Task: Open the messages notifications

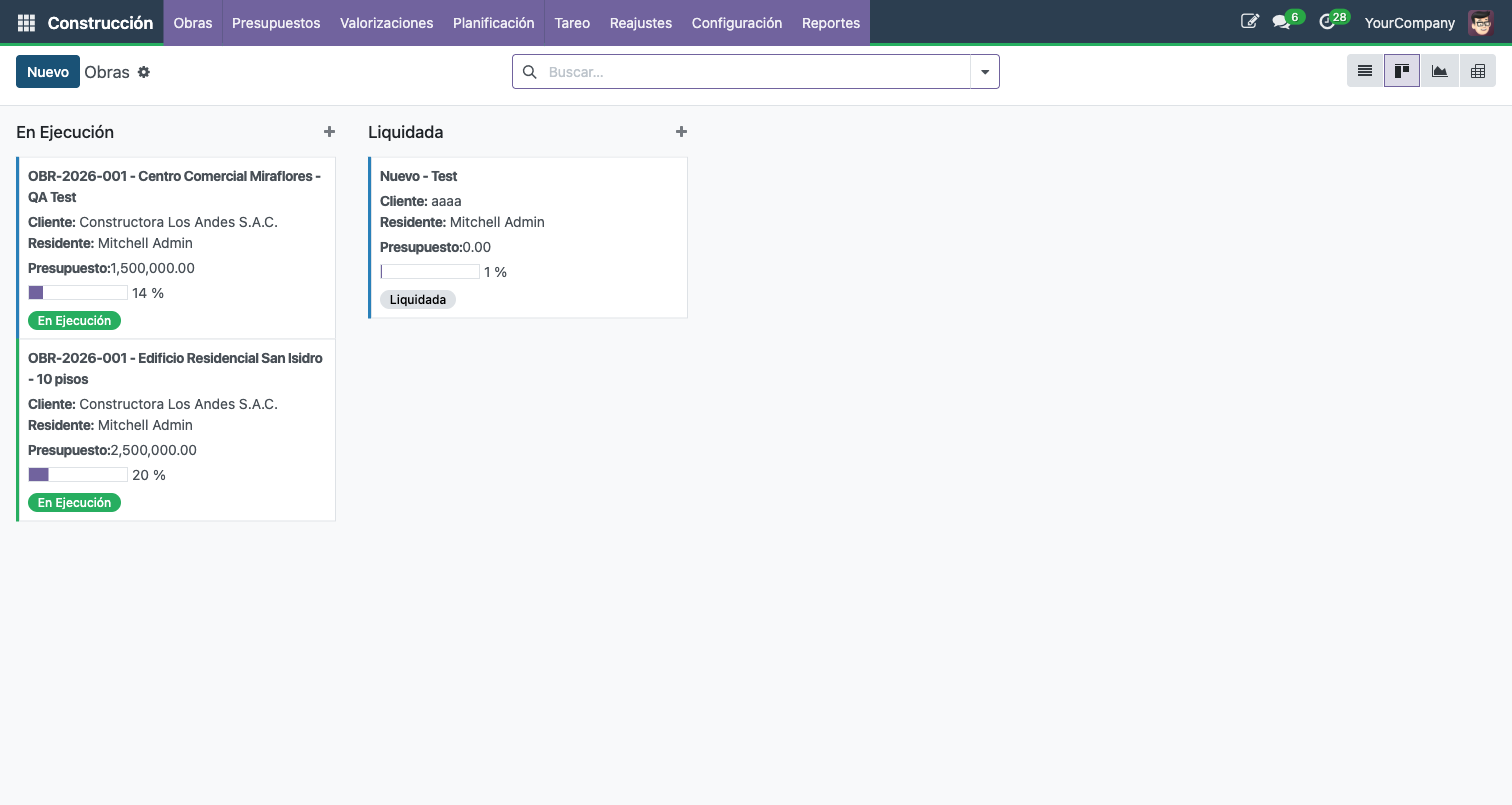Action: (1285, 20)
